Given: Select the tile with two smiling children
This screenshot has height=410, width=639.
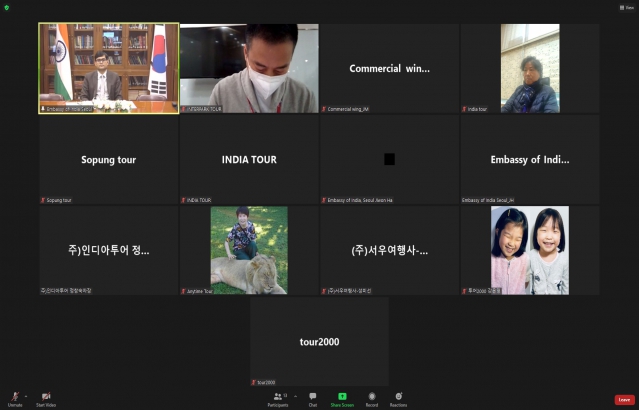Looking at the screenshot, I should (530, 250).
